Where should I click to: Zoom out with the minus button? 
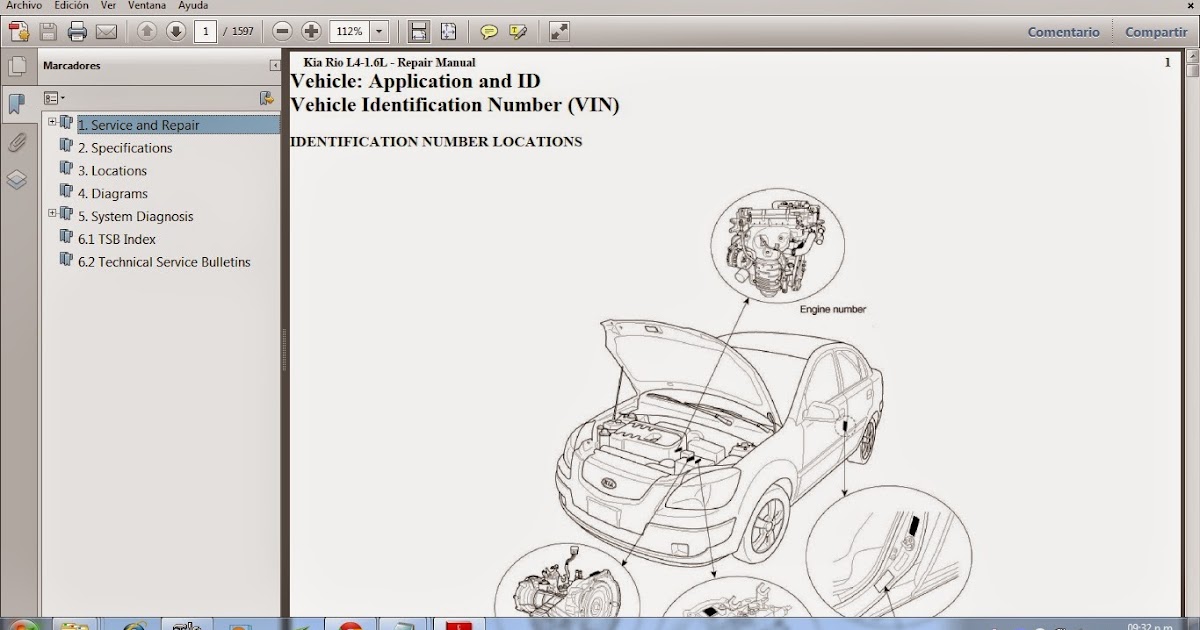[x=283, y=31]
